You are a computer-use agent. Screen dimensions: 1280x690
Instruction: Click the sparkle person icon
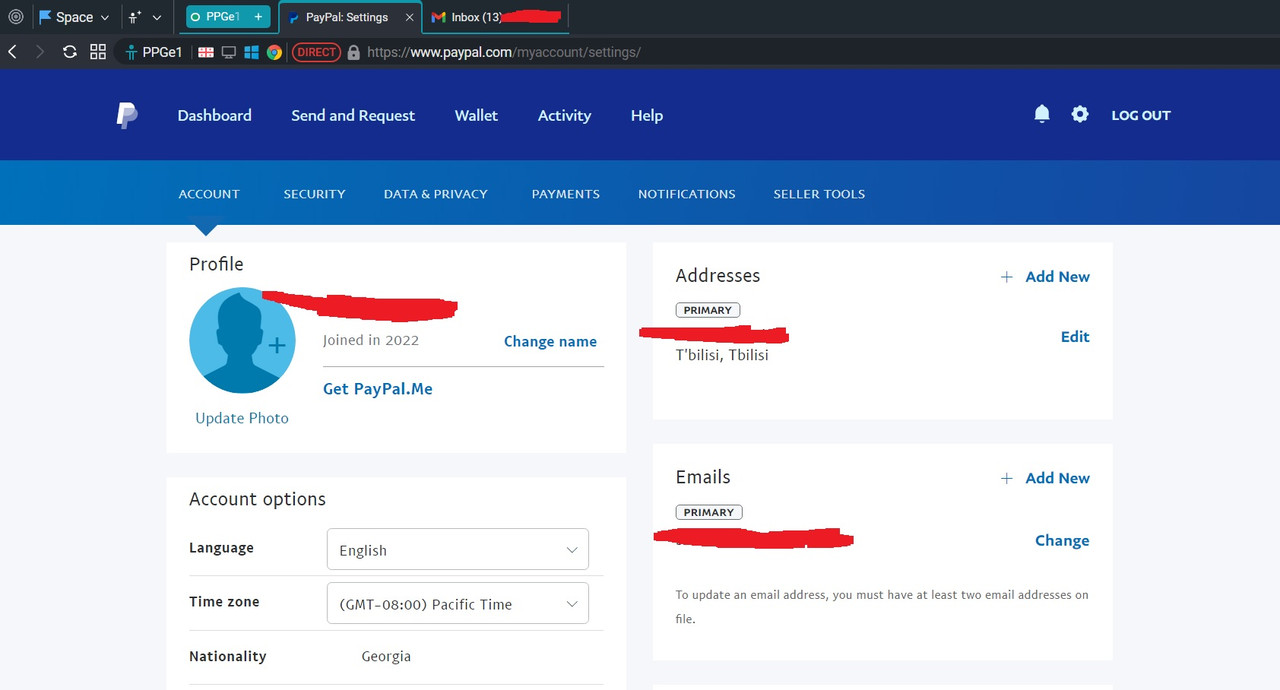pyautogui.click(x=136, y=17)
